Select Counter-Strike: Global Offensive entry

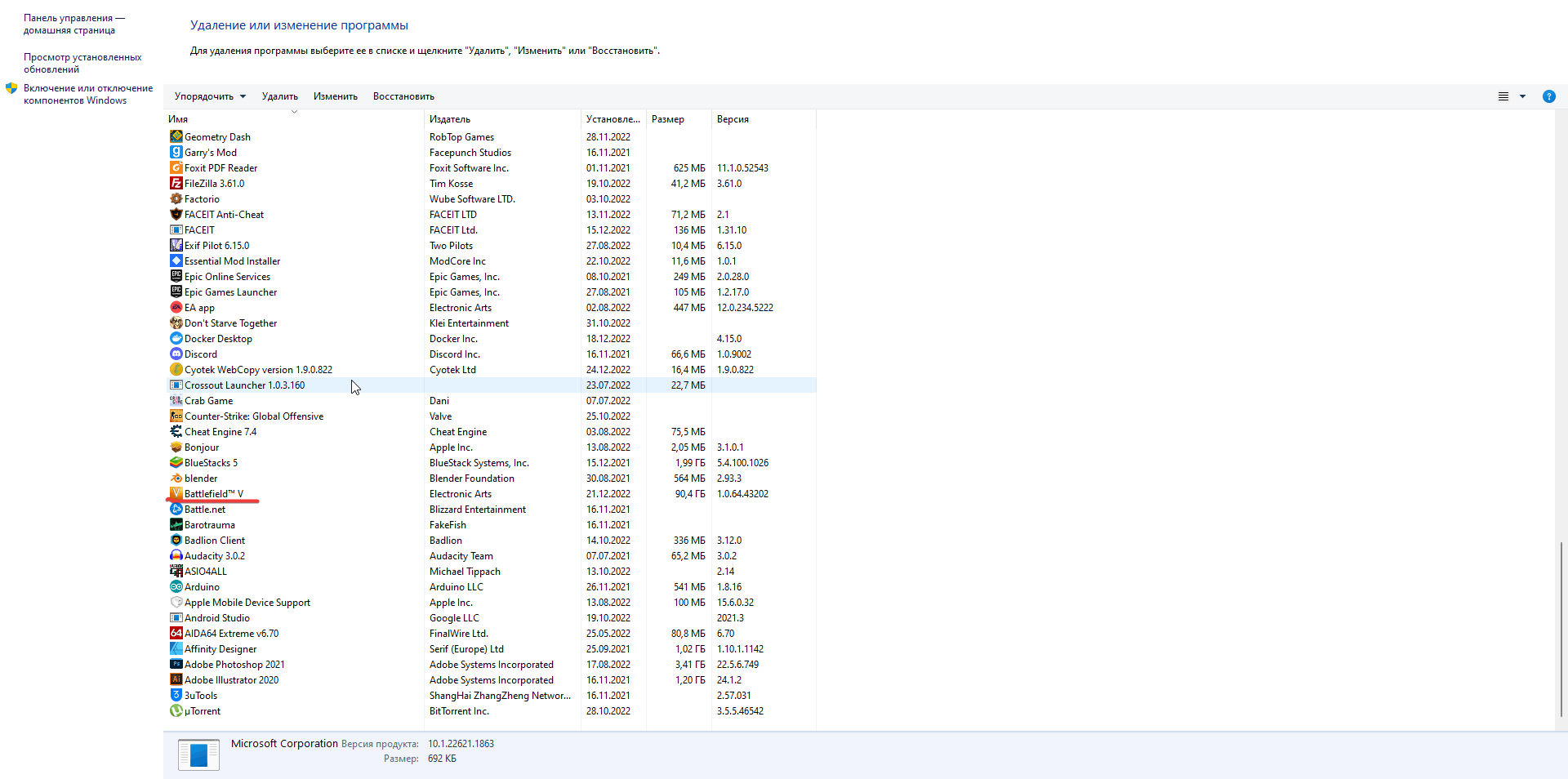pos(254,416)
